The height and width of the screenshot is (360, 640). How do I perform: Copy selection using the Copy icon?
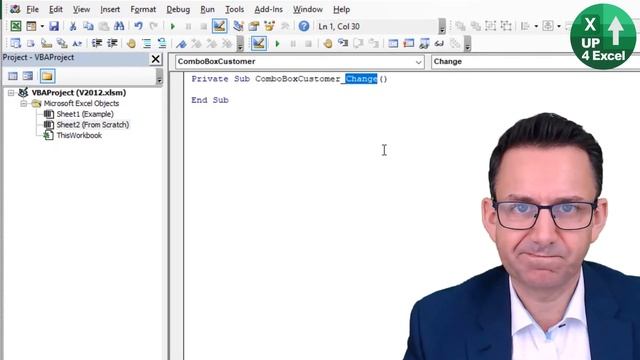(x=88, y=26)
